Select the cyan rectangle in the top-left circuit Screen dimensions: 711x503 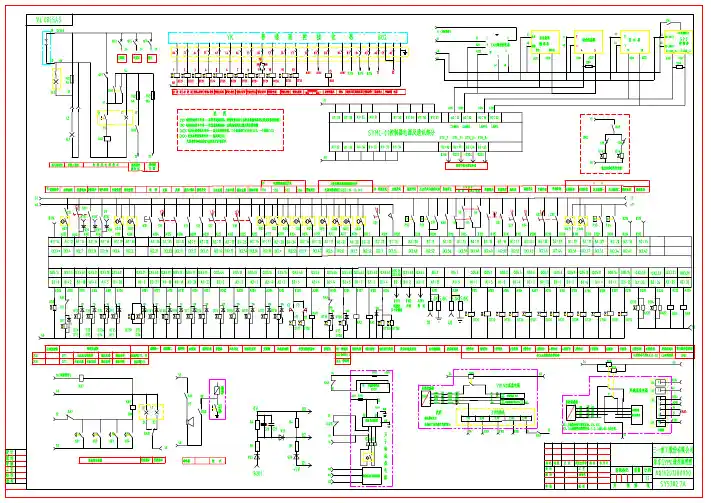[x=46, y=48]
